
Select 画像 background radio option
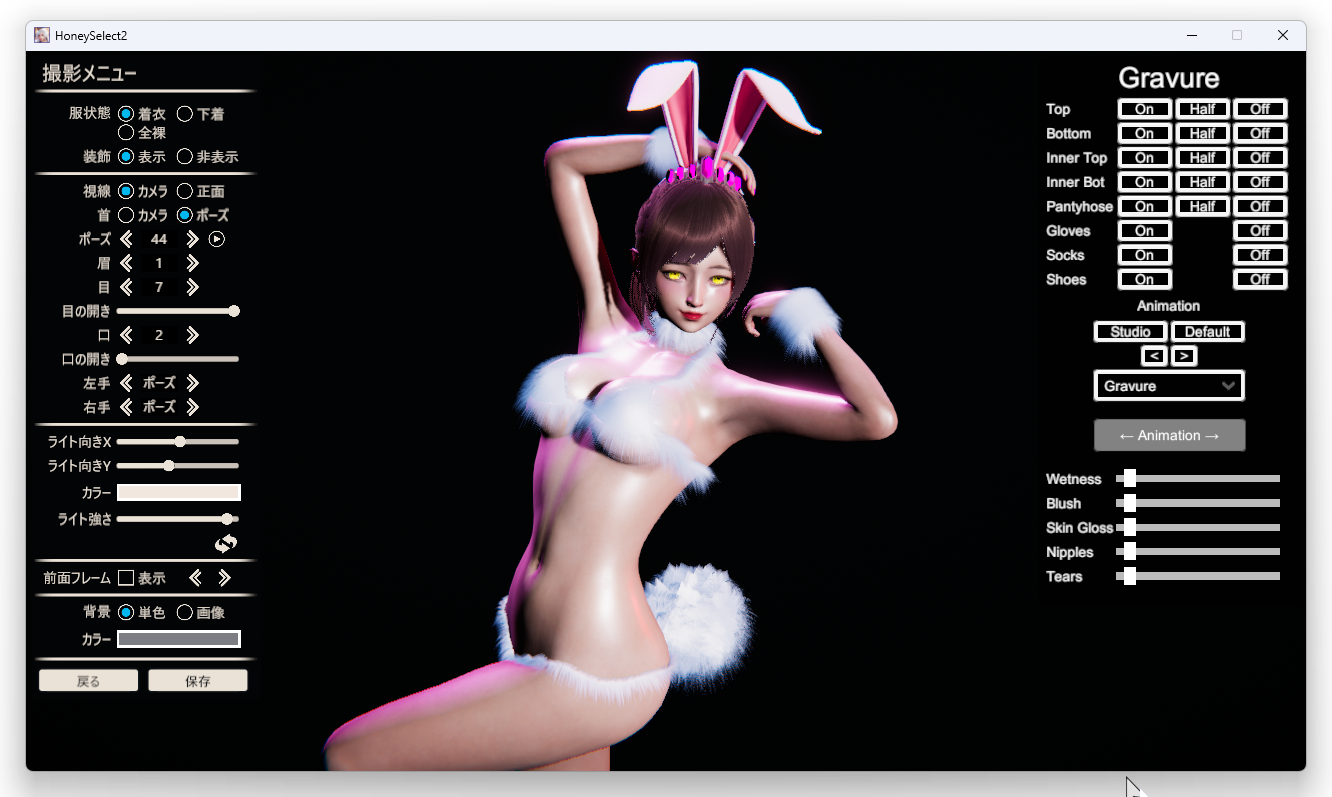pos(185,612)
